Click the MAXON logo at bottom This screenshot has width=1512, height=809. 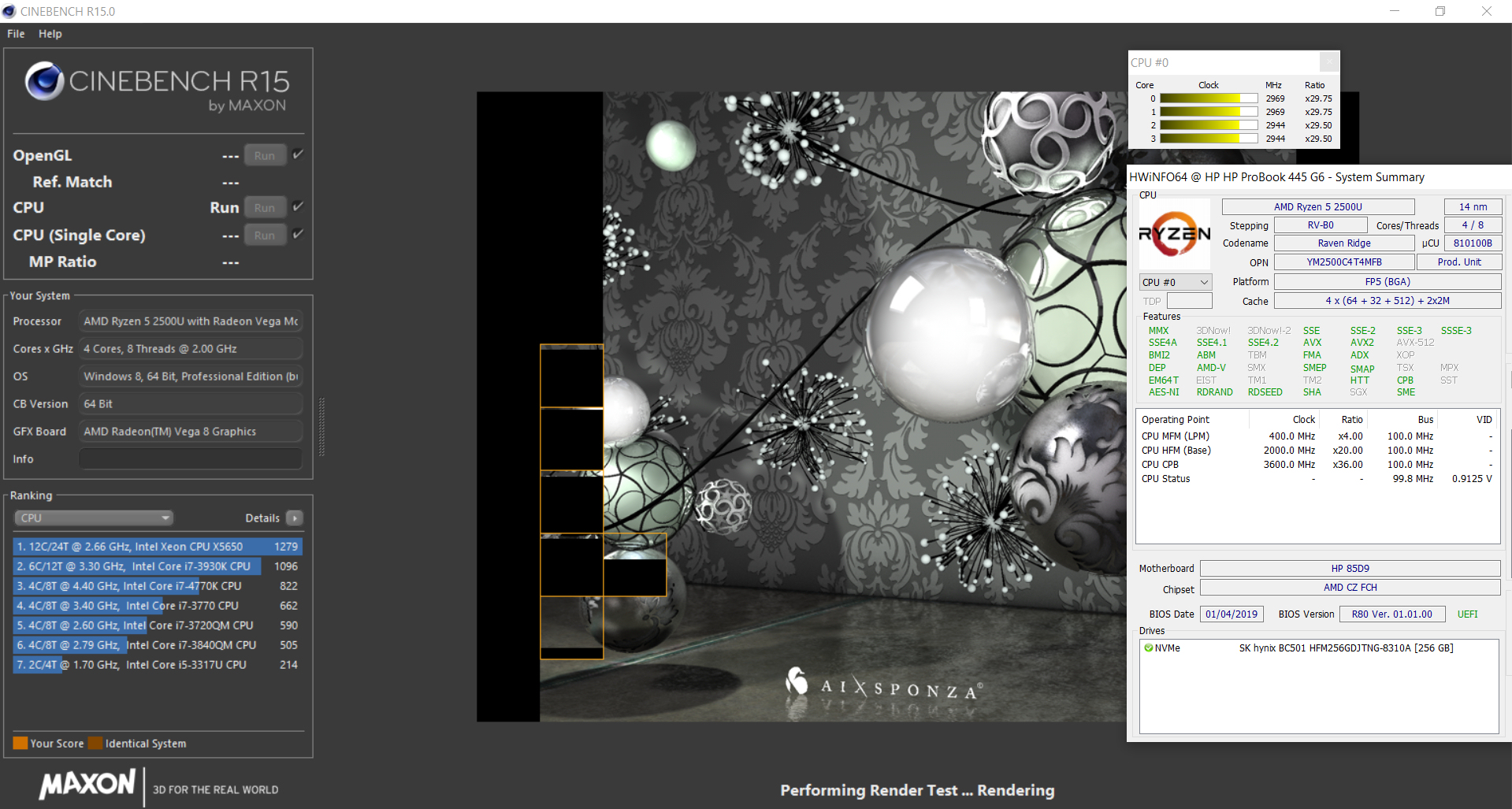tap(87, 784)
